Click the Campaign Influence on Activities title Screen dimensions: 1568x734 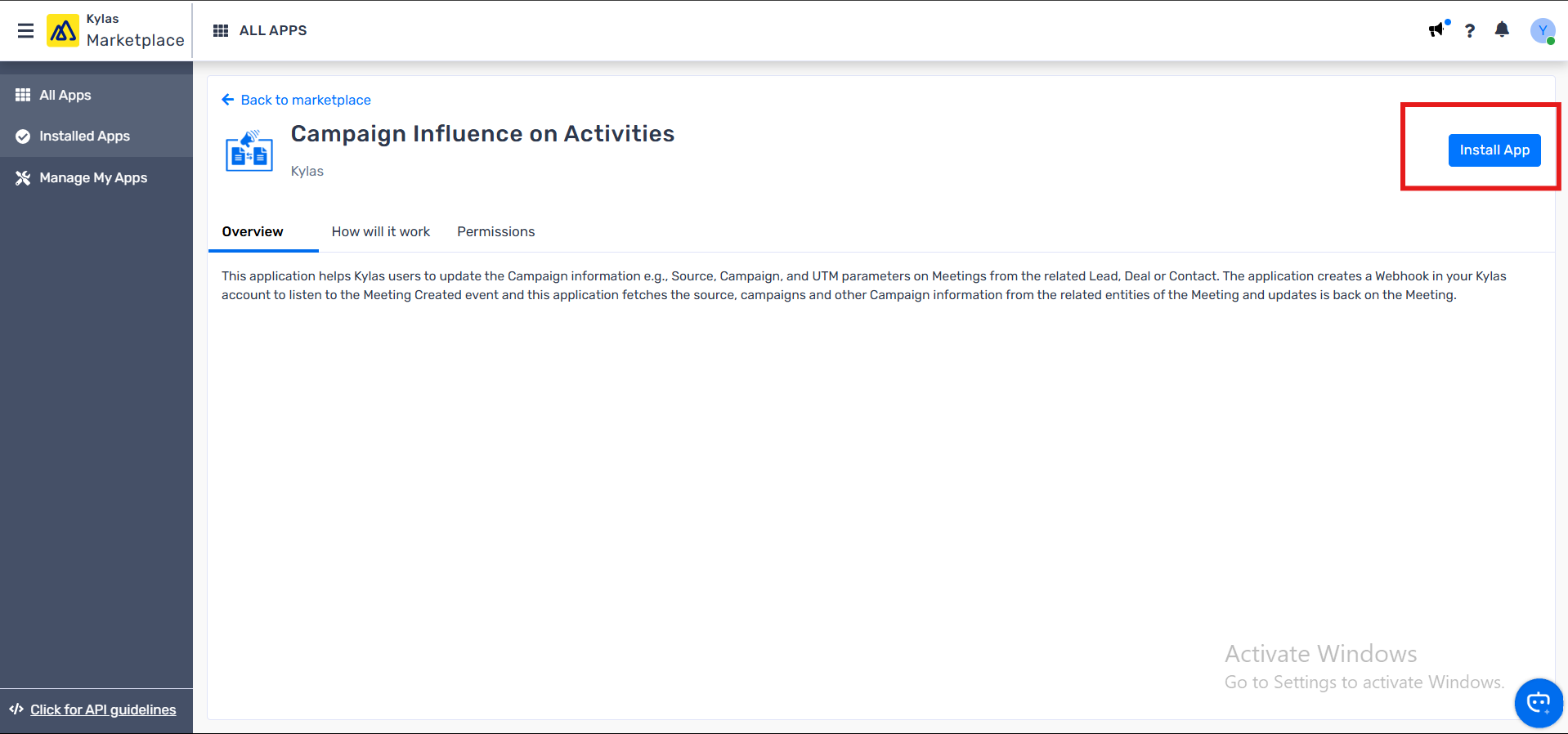click(x=483, y=134)
